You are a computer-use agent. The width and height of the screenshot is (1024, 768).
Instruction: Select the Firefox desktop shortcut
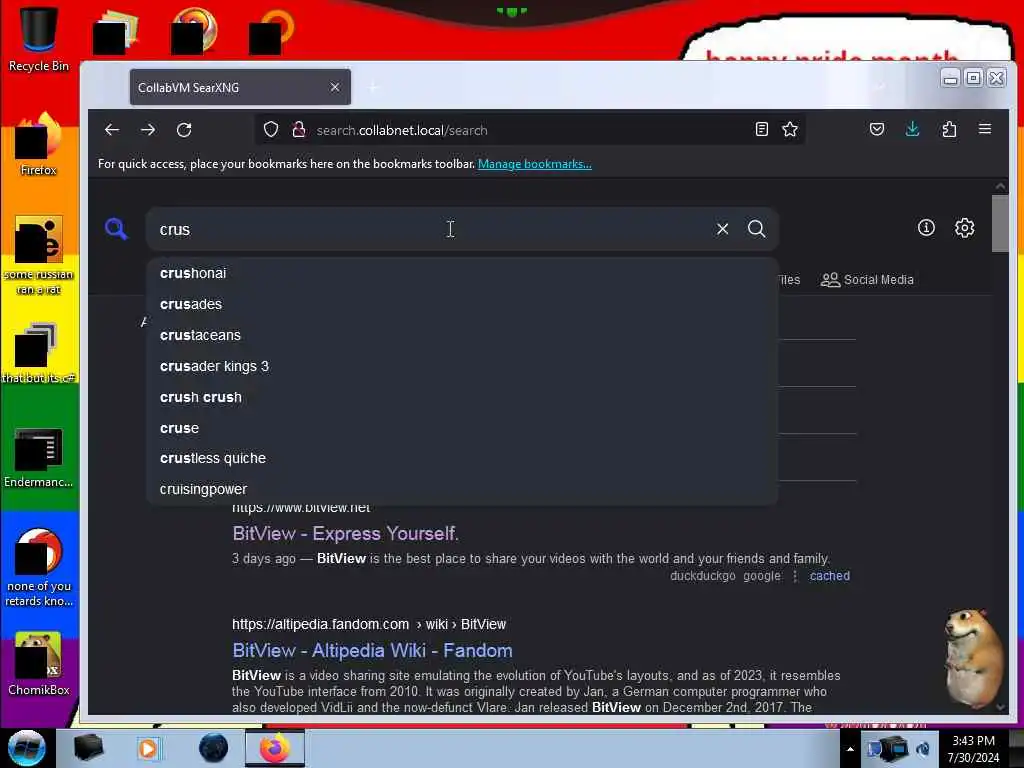point(39,145)
